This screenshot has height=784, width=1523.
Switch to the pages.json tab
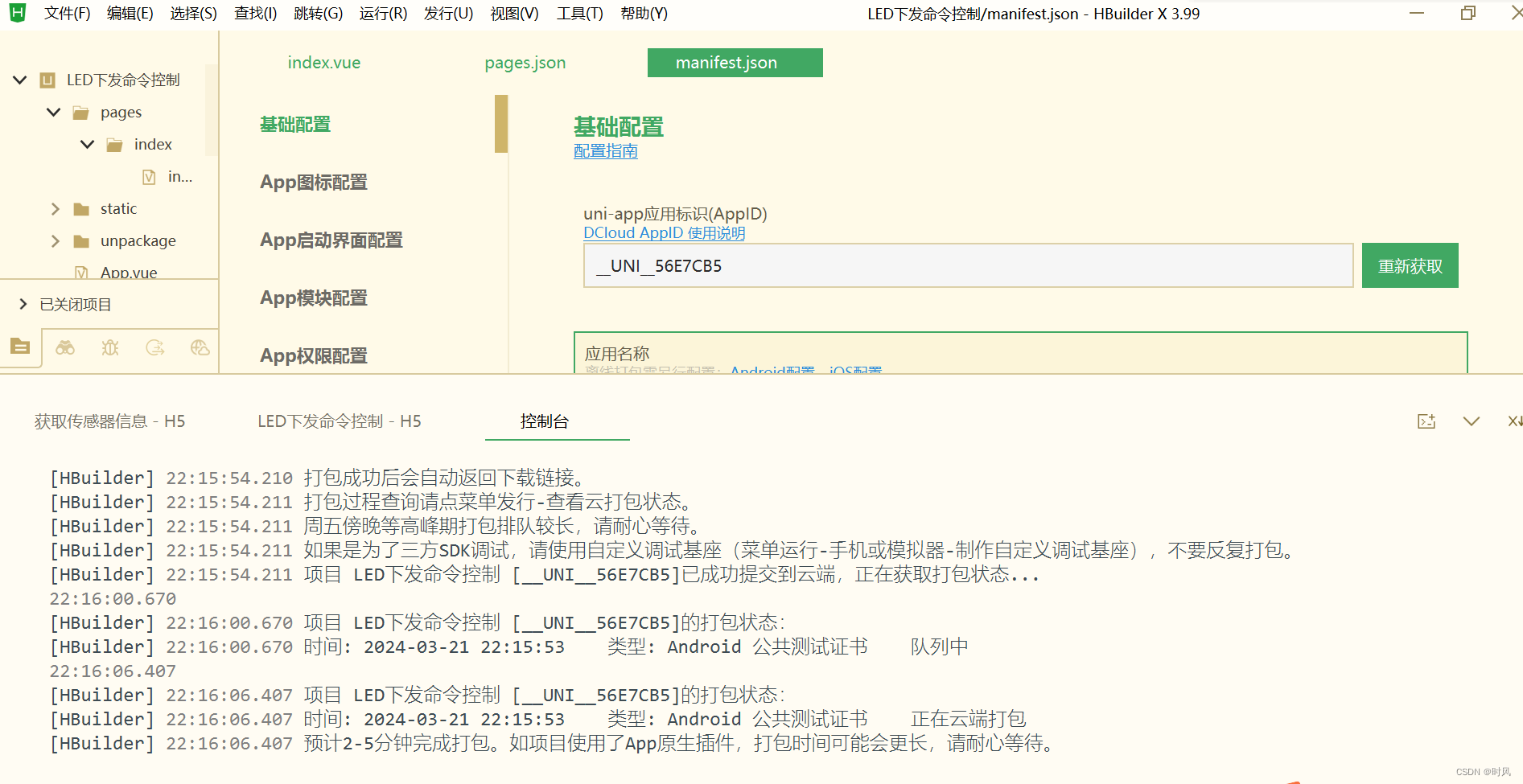(525, 62)
